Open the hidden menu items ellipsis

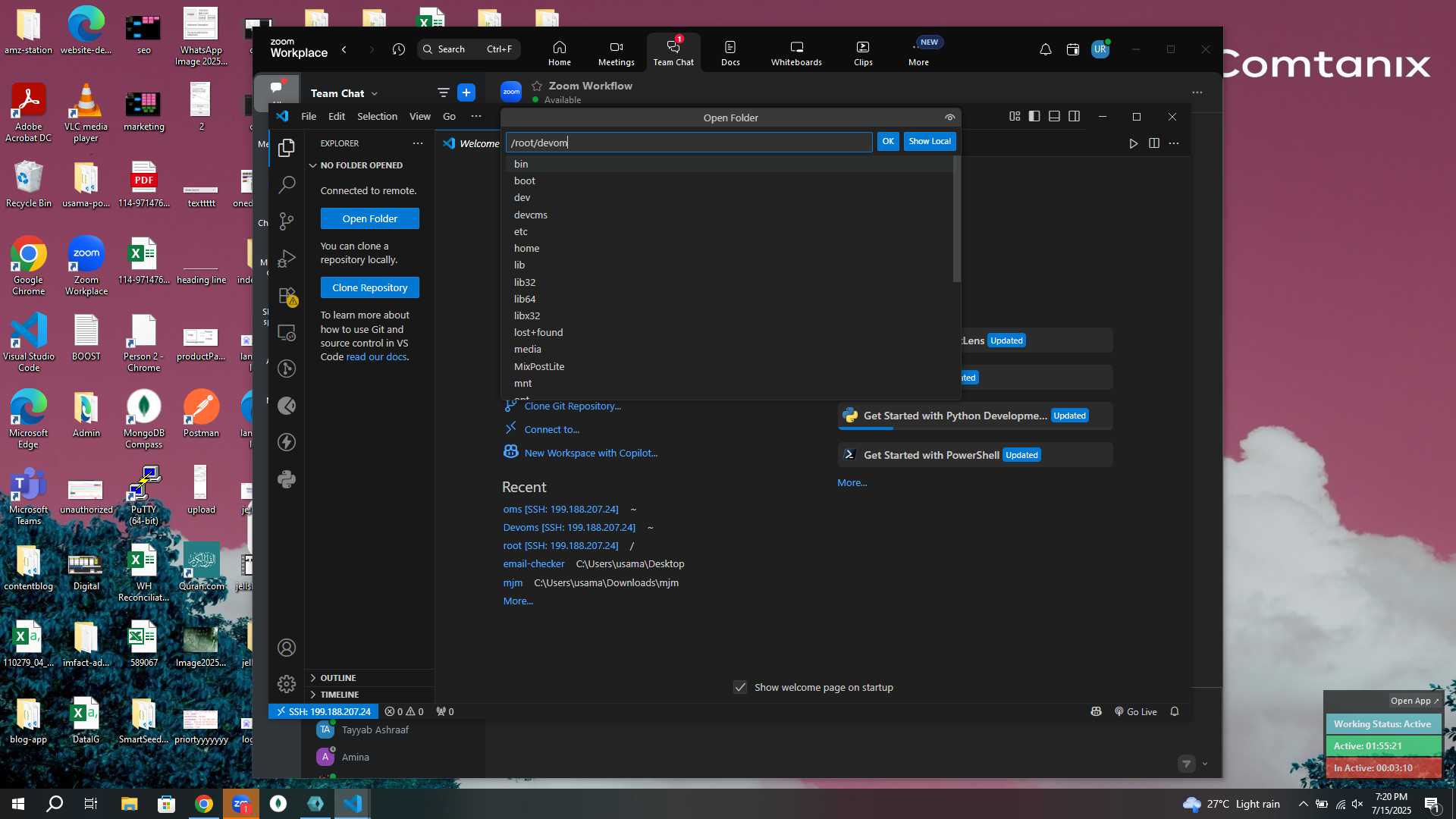coord(476,116)
